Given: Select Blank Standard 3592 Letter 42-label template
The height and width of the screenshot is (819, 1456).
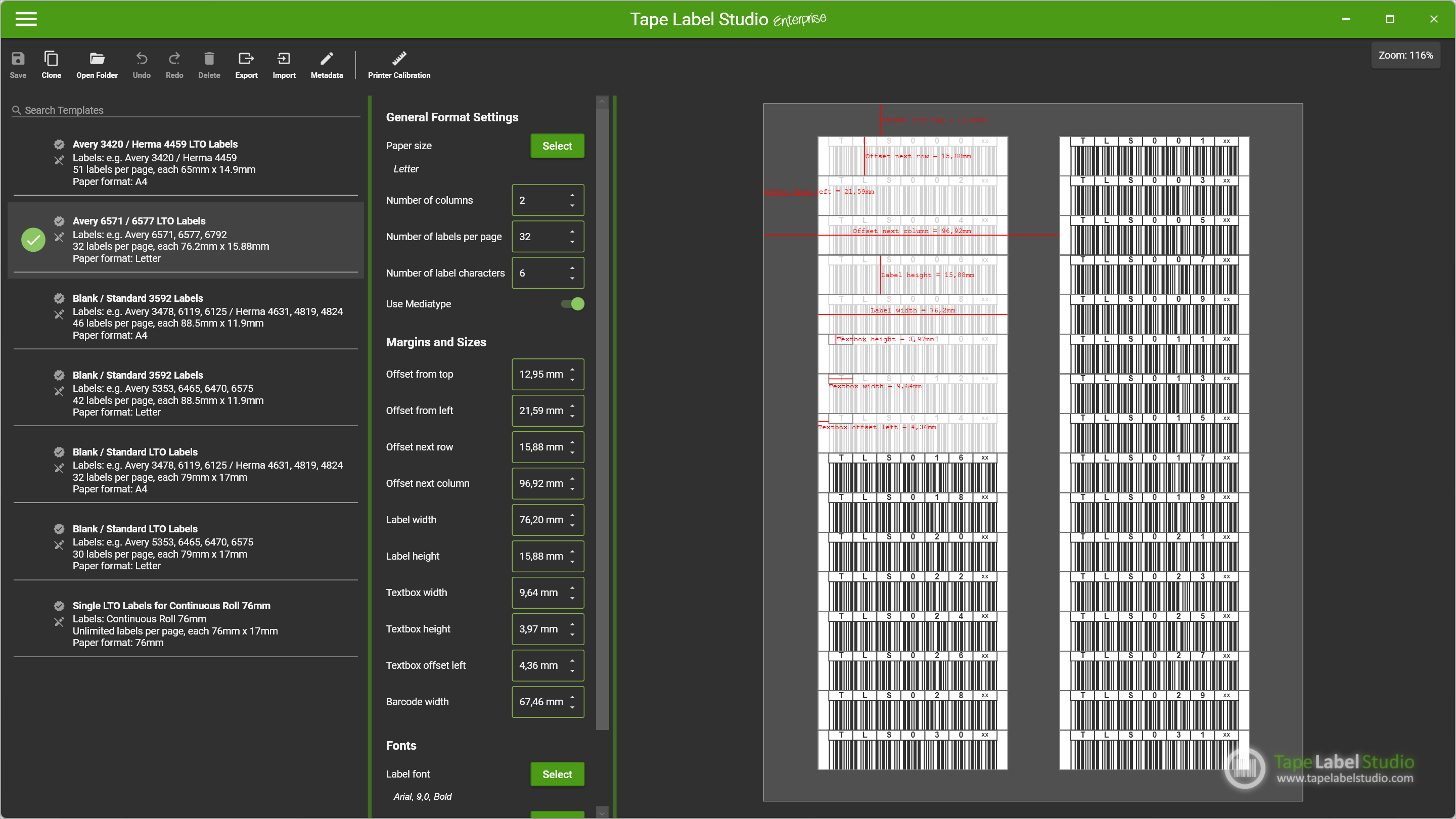Looking at the screenshot, I should [186, 393].
